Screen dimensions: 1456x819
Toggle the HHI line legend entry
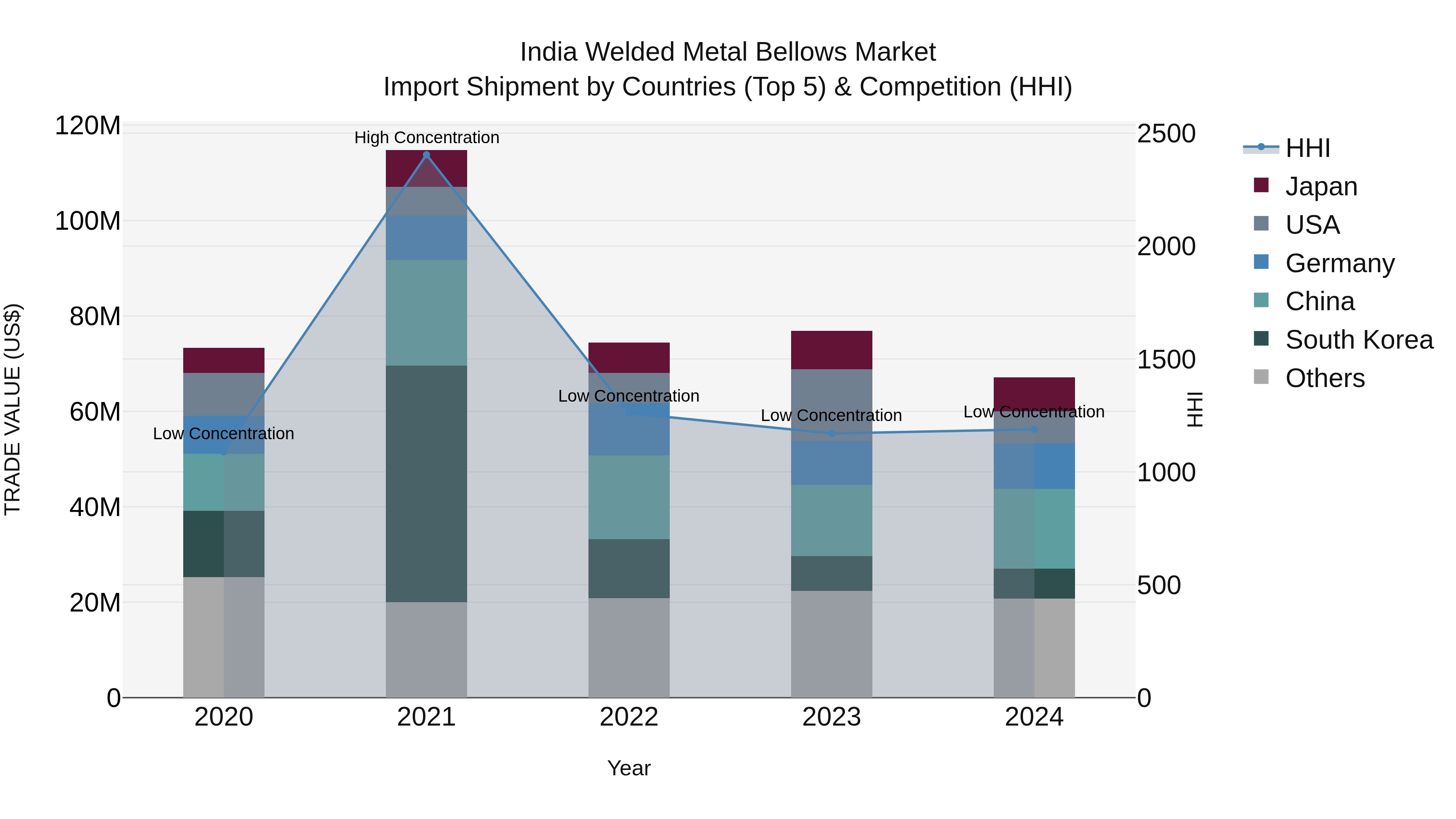click(x=1287, y=148)
